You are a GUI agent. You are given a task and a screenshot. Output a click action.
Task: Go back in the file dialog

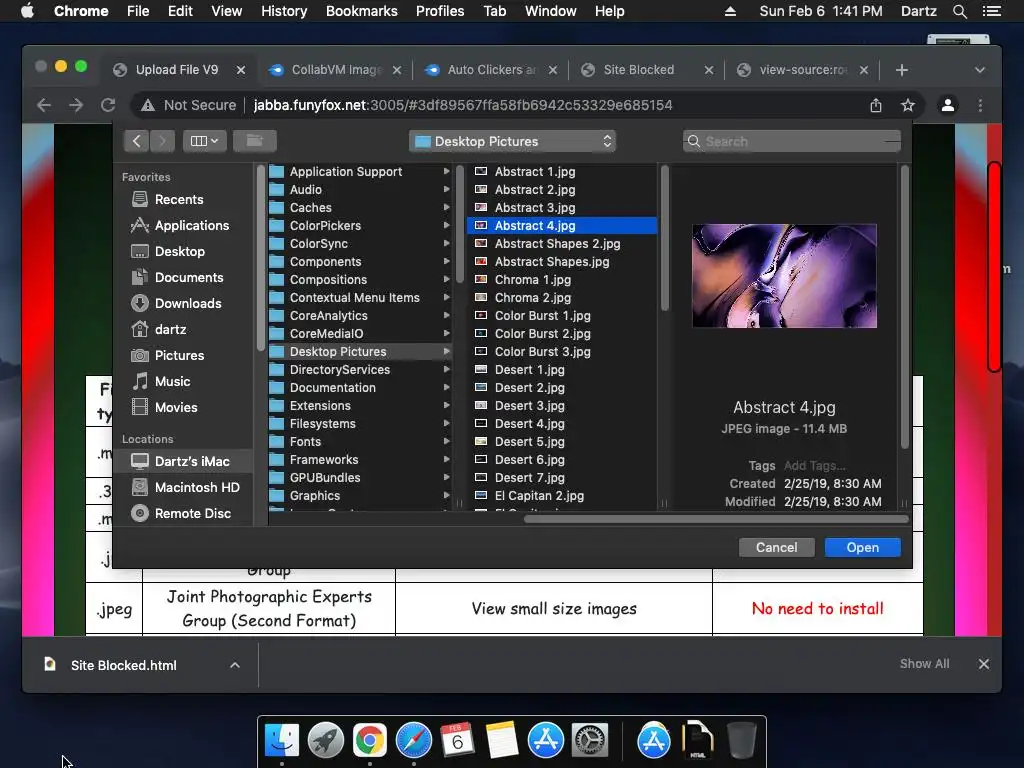(x=136, y=141)
